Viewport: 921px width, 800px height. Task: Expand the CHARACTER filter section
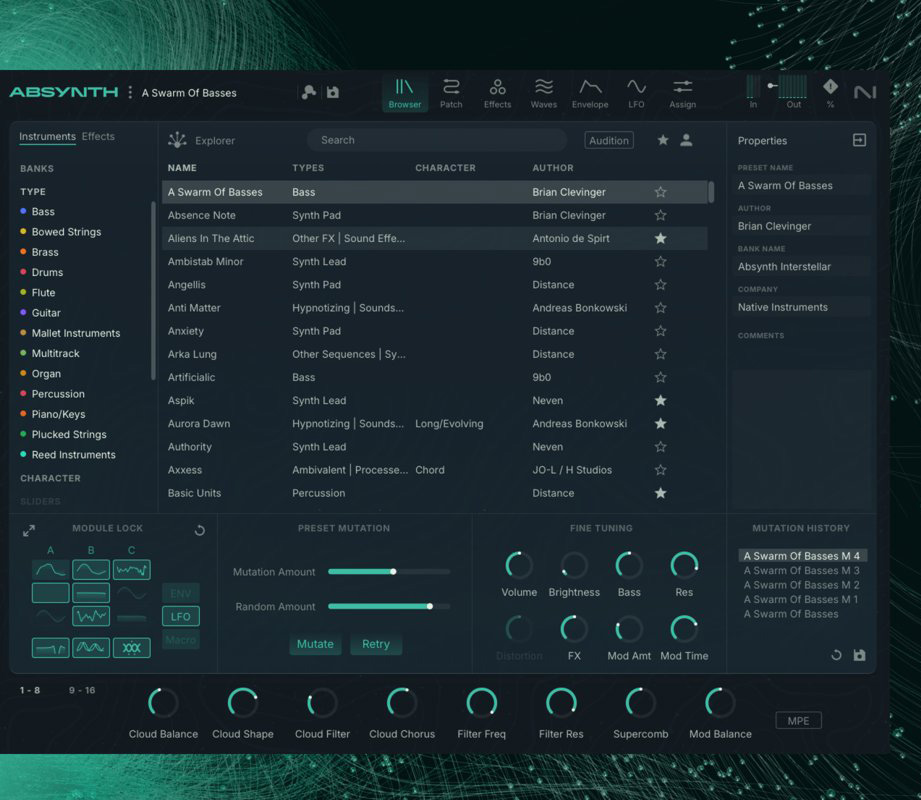[50, 478]
